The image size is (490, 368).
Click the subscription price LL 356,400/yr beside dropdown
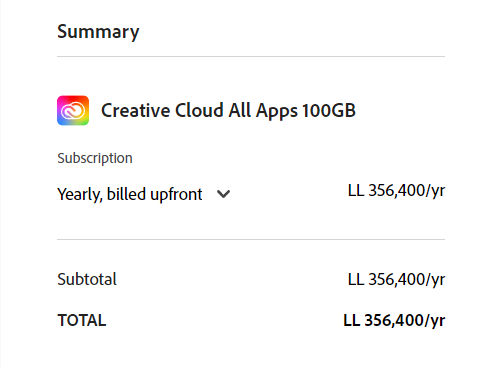396,191
